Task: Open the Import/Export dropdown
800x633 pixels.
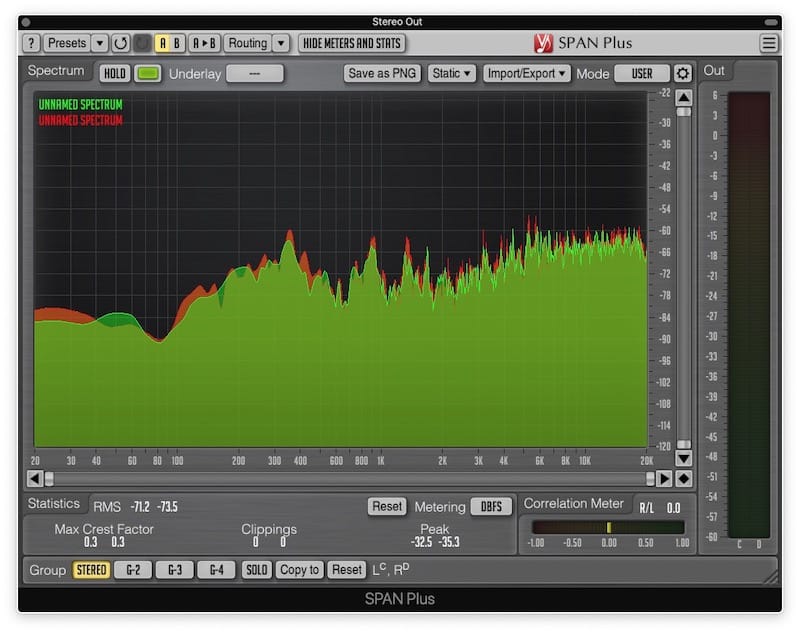Action: [527, 73]
